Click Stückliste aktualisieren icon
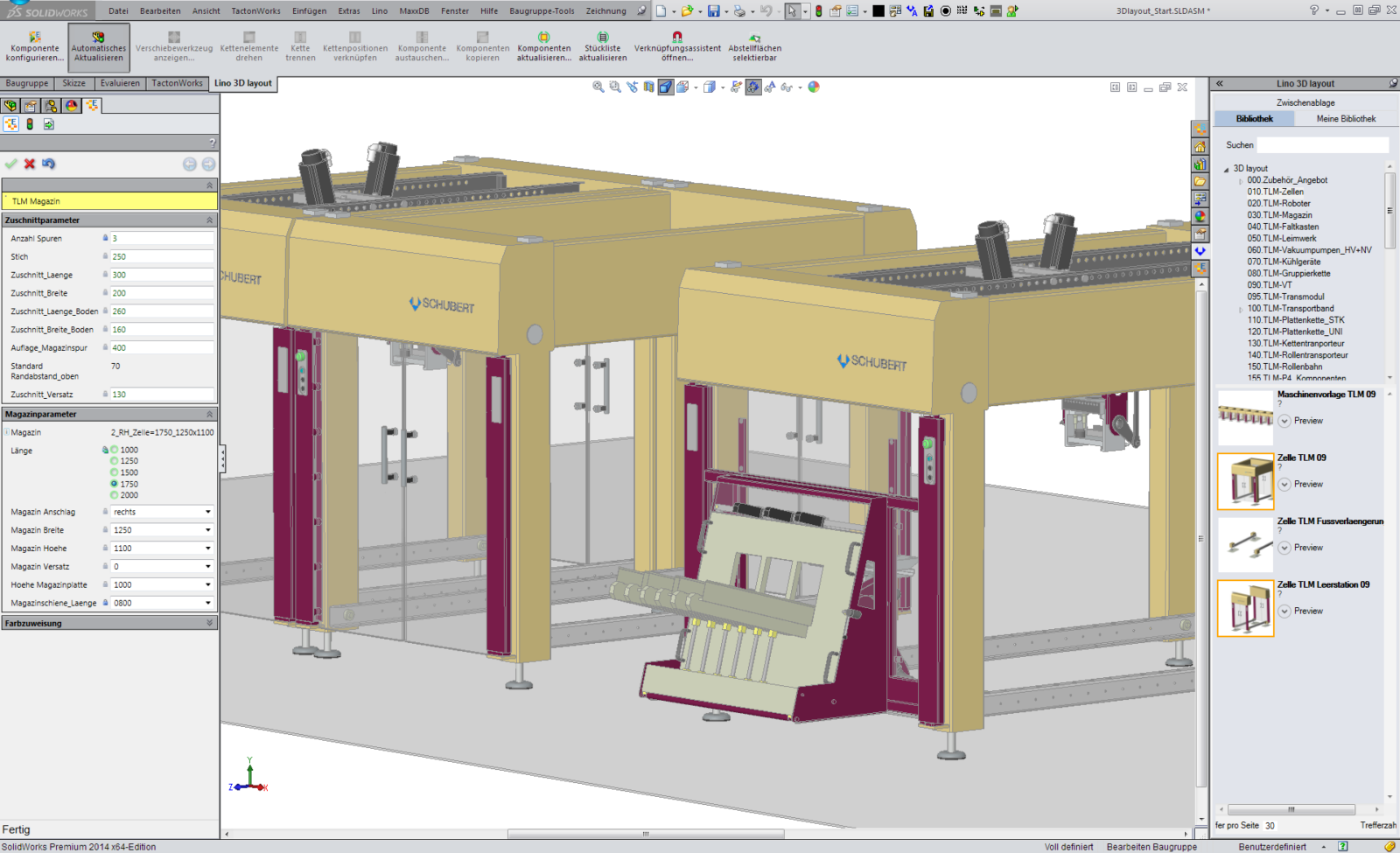The image size is (1400, 853). 602,38
